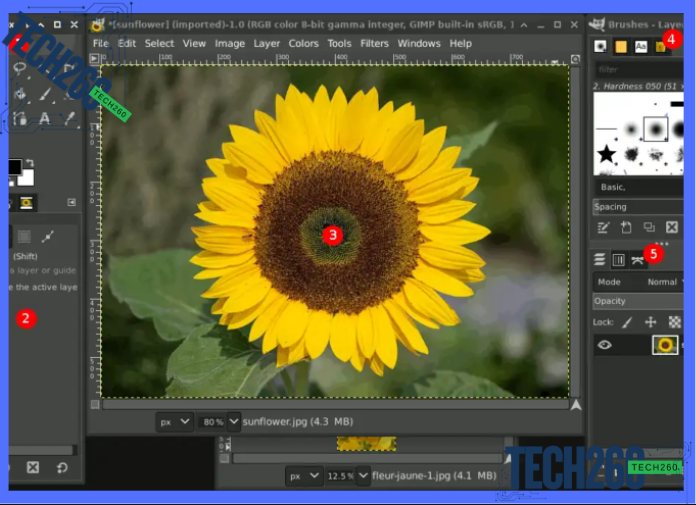Open the Layer menu
Viewport: 696px width, 505px height.
click(266, 43)
